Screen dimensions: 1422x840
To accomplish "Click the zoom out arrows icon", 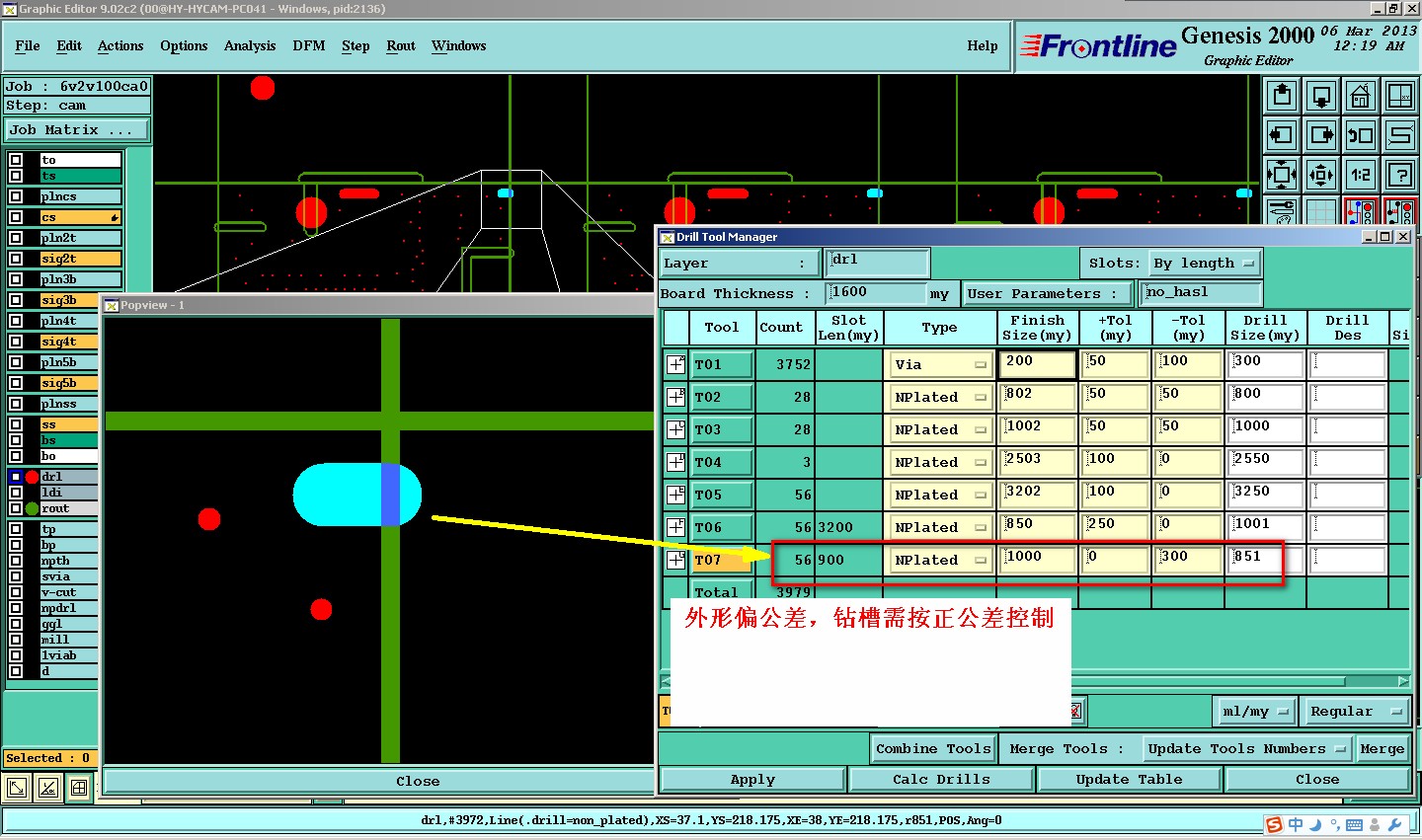I will (x=1321, y=175).
